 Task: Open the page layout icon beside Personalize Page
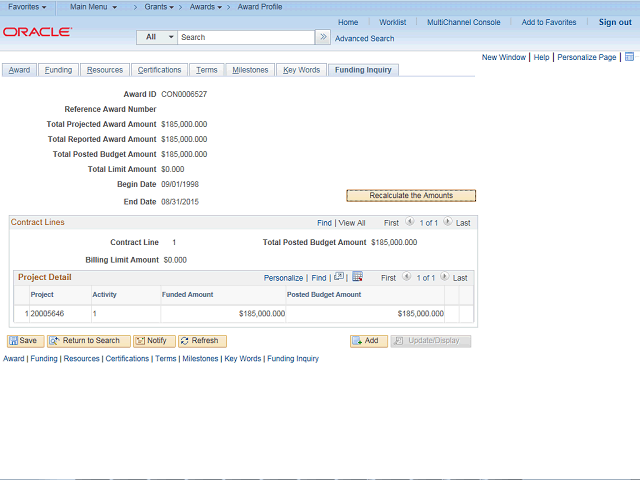click(x=629, y=57)
